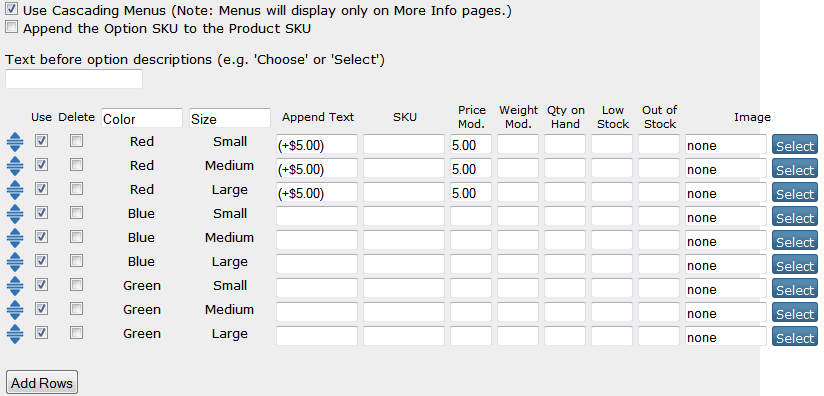Click reorder arrows for Blue Small row
Screen dimensions: 824x396
coord(15,215)
